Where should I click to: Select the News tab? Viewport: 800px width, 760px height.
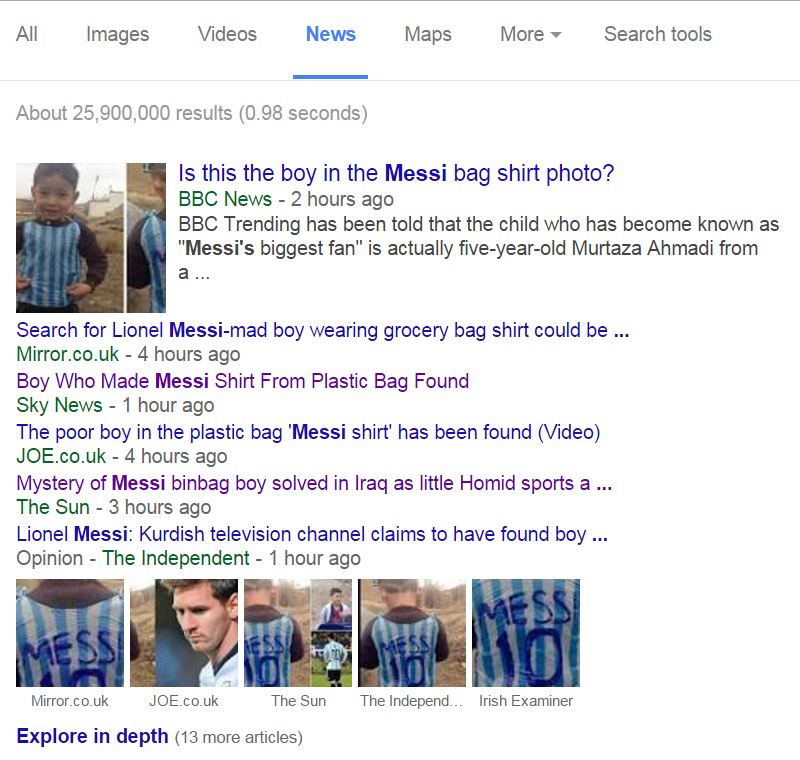(x=331, y=34)
